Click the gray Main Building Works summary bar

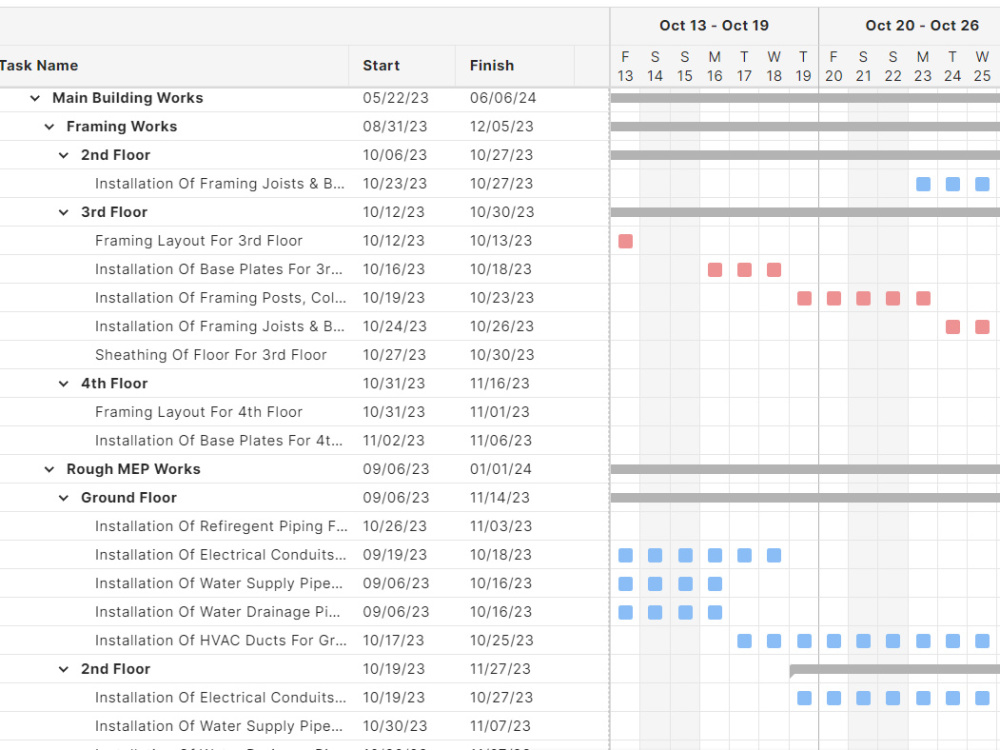click(x=805, y=98)
